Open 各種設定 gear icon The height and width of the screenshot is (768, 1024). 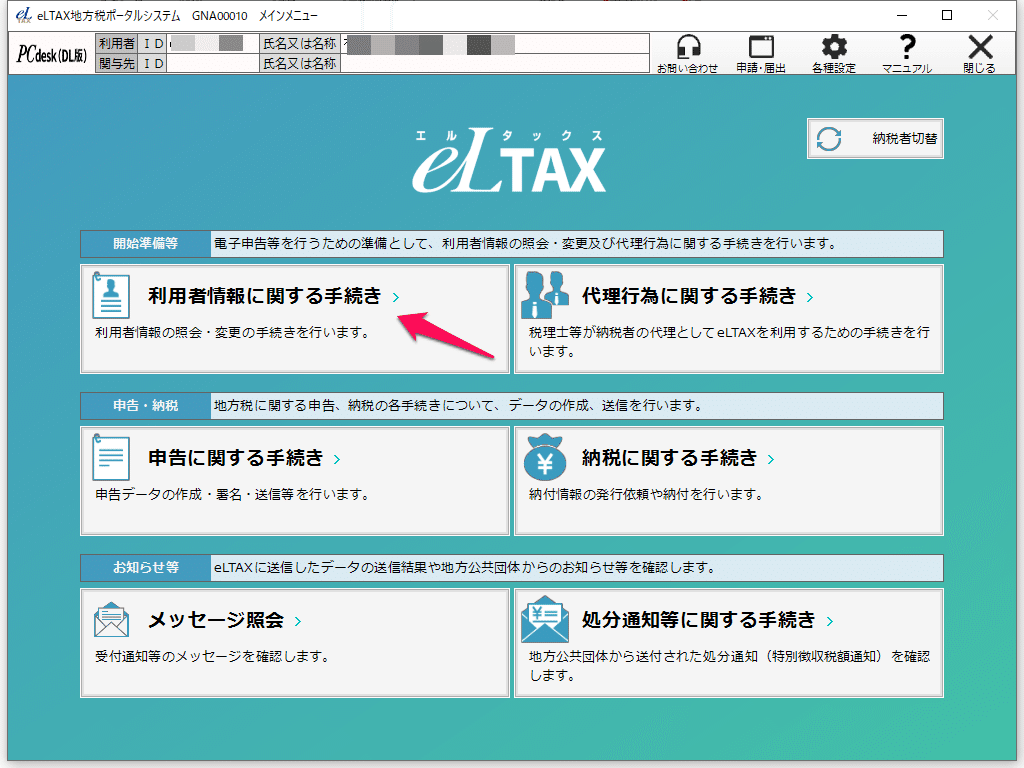pos(834,54)
